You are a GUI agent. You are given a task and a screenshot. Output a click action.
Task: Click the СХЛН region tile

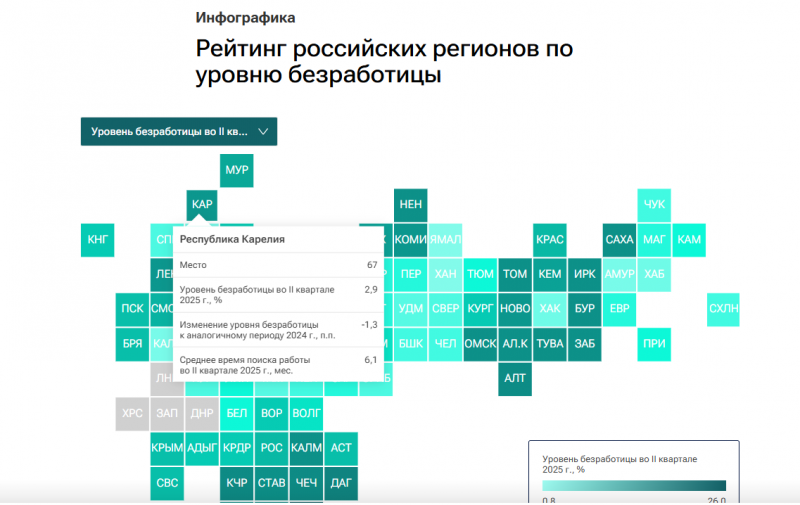723,309
